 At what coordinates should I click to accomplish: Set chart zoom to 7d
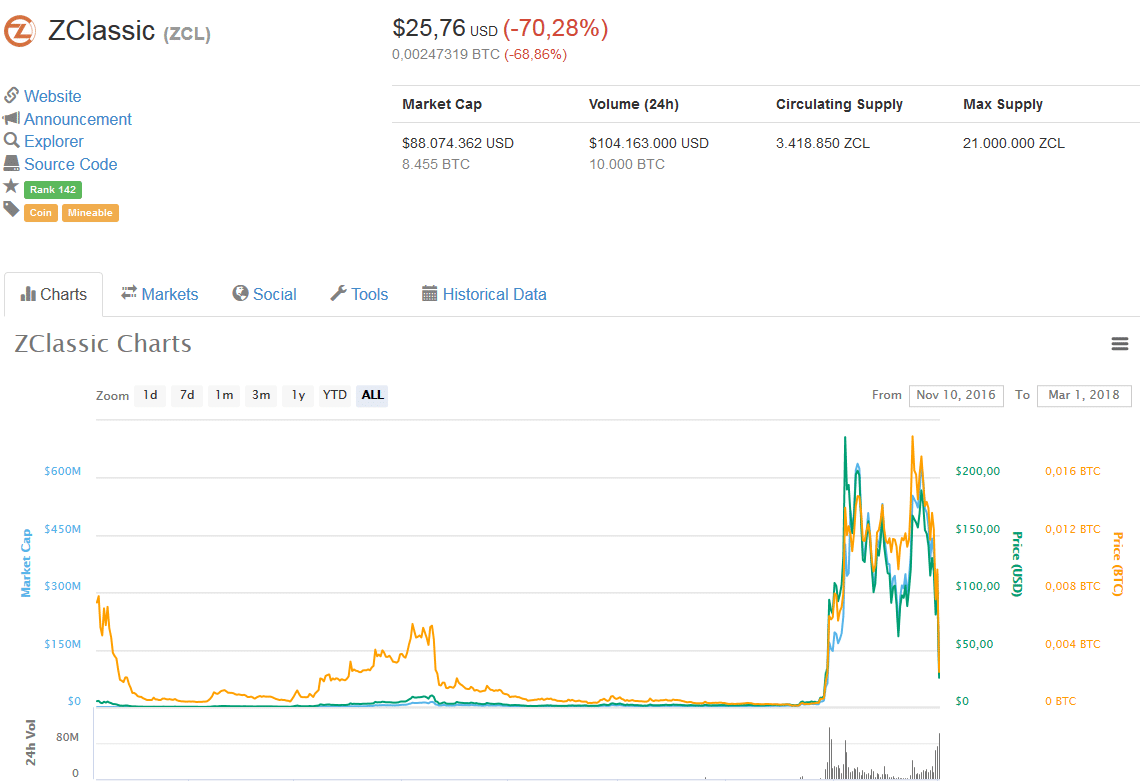(x=187, y=395)
